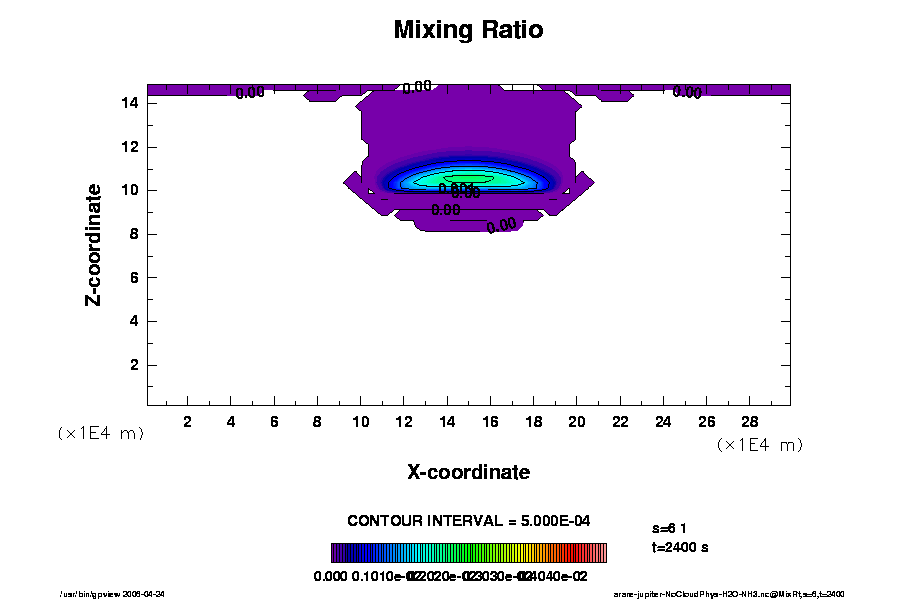Click the gpview path text in footer
This screenshot has height=600, width=900.
tap(120, 593)
